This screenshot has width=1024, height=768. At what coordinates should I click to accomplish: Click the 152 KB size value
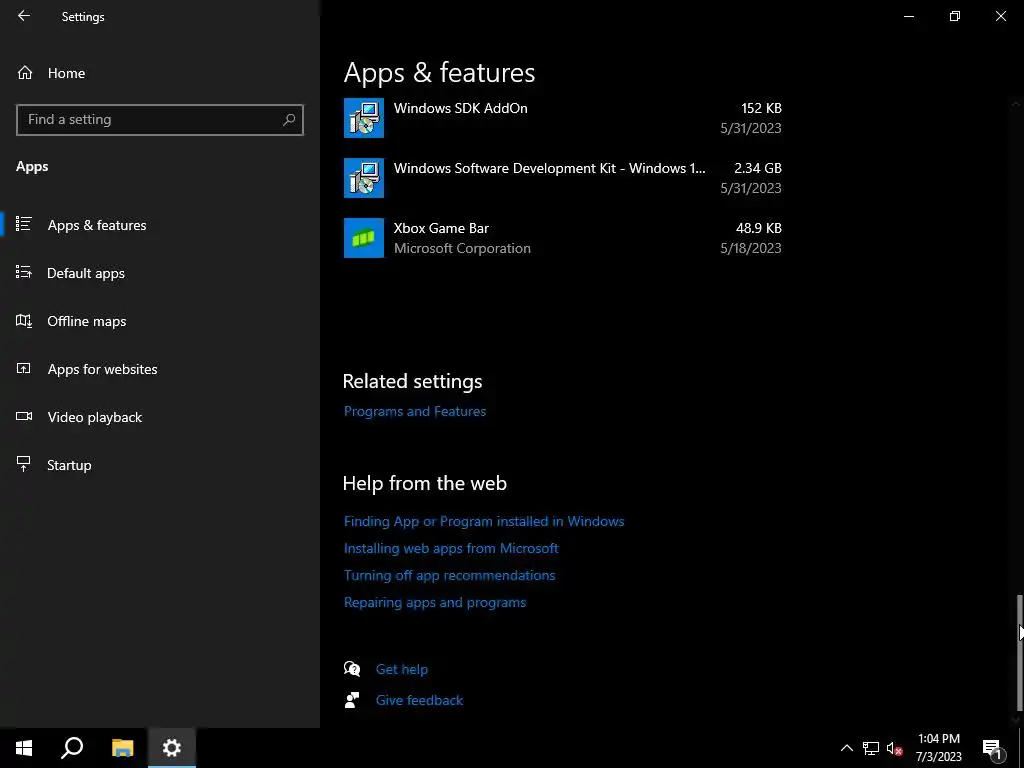pos(761,108)
